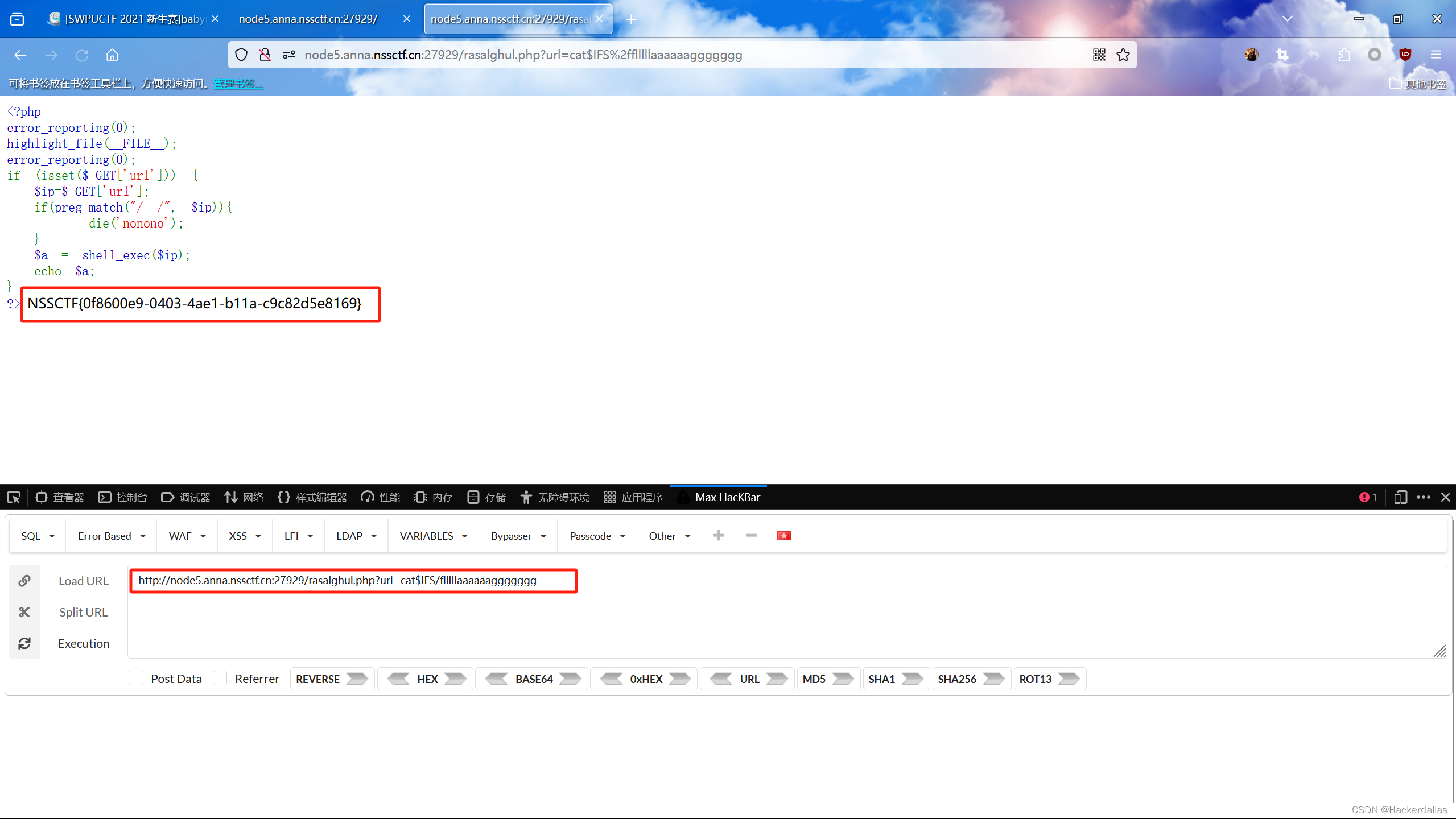The image size is (1456, 819).
Task: Click the red flag icon in HackBar
Action: (x=783, y=536)
